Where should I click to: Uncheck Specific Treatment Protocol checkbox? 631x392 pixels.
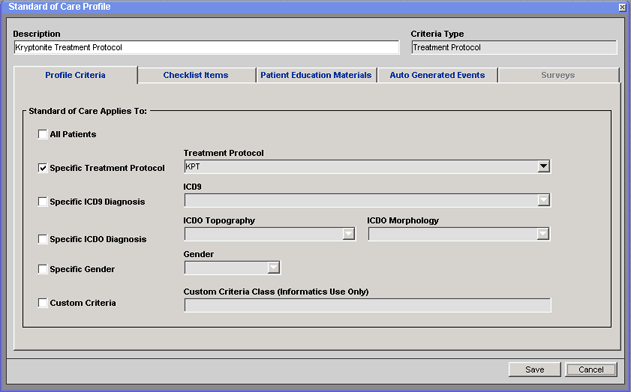coord(42,168)
